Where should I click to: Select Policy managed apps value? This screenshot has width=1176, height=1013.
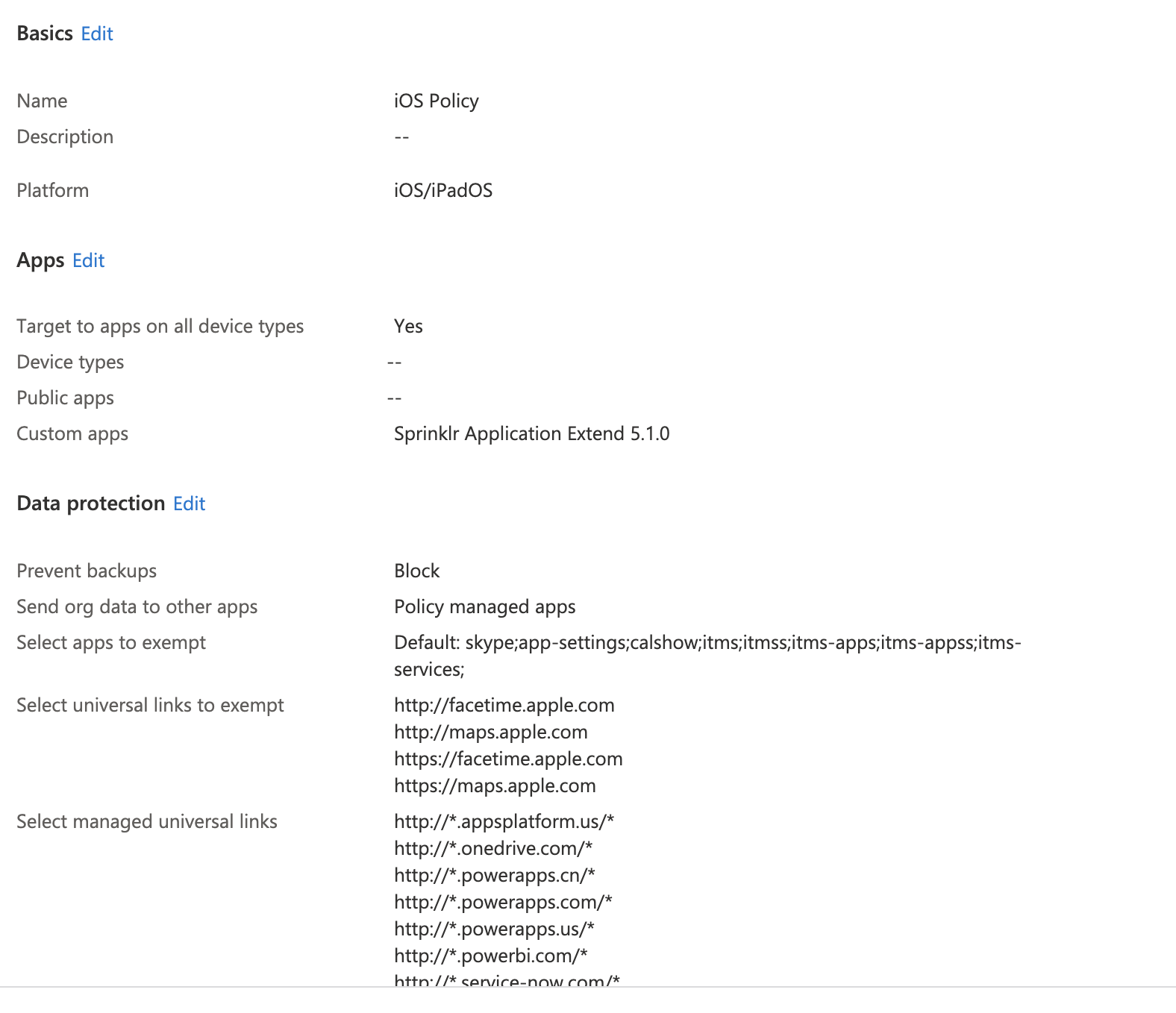[x=485, y=606]
